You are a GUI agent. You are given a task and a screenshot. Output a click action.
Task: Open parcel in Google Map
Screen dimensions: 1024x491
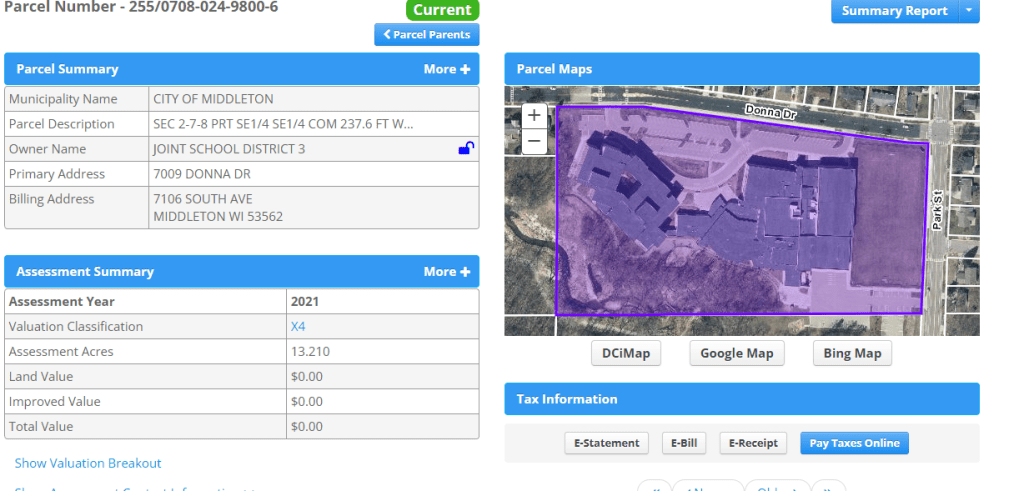click(x=737, y=353)
